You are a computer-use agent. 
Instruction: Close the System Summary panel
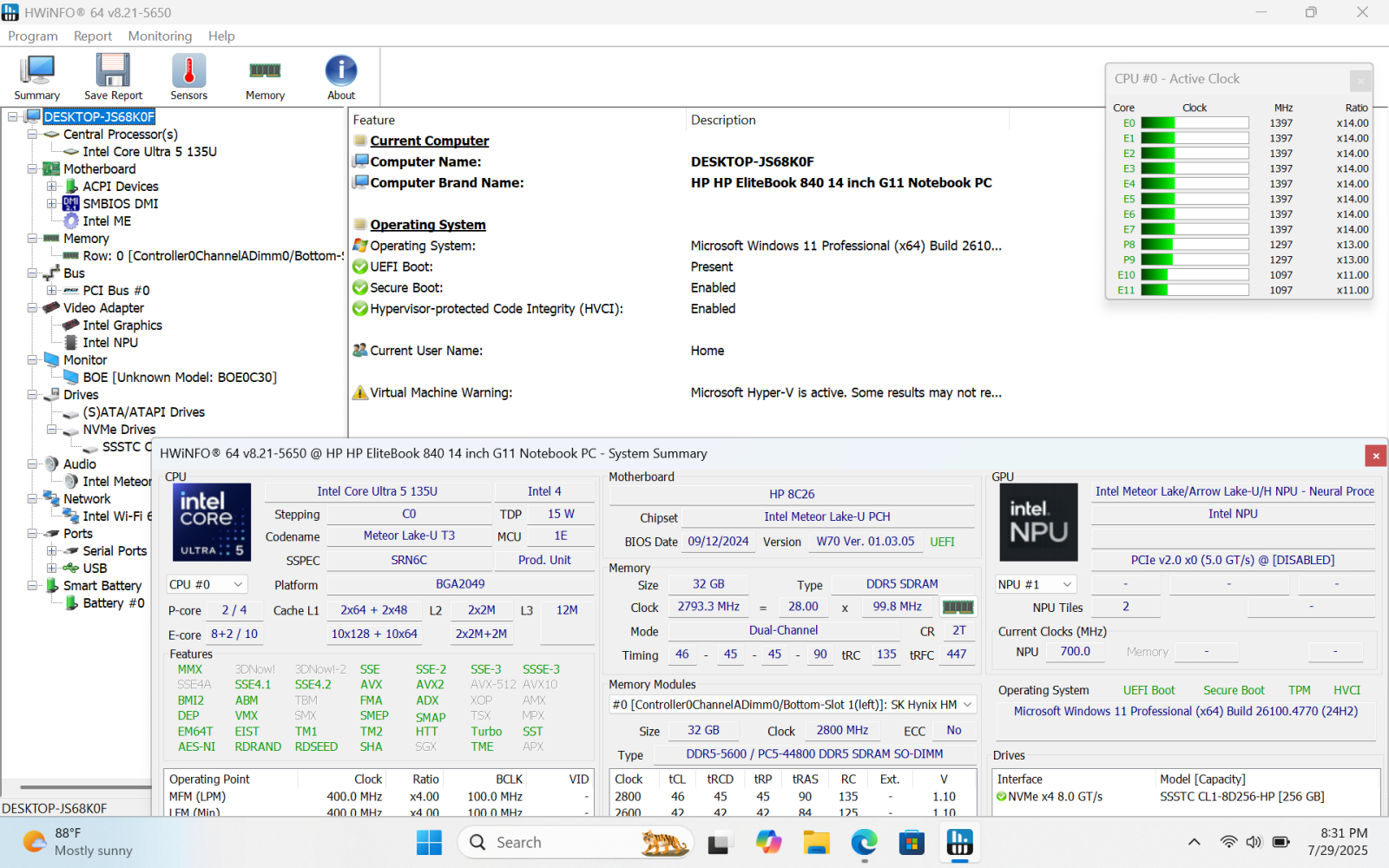click(x=1375, y=455)
